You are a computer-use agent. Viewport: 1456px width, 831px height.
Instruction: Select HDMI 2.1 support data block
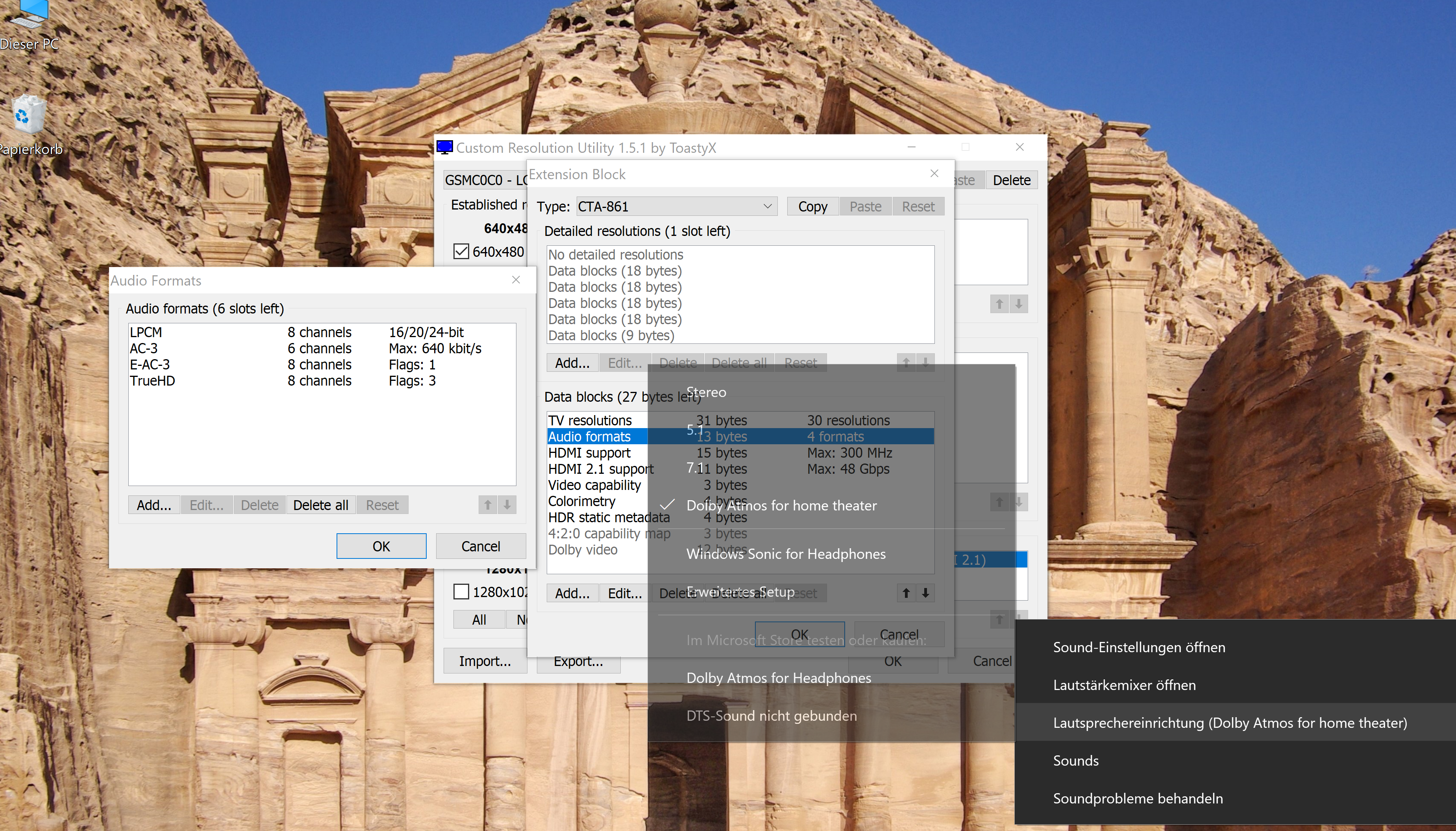pos(600,469)
